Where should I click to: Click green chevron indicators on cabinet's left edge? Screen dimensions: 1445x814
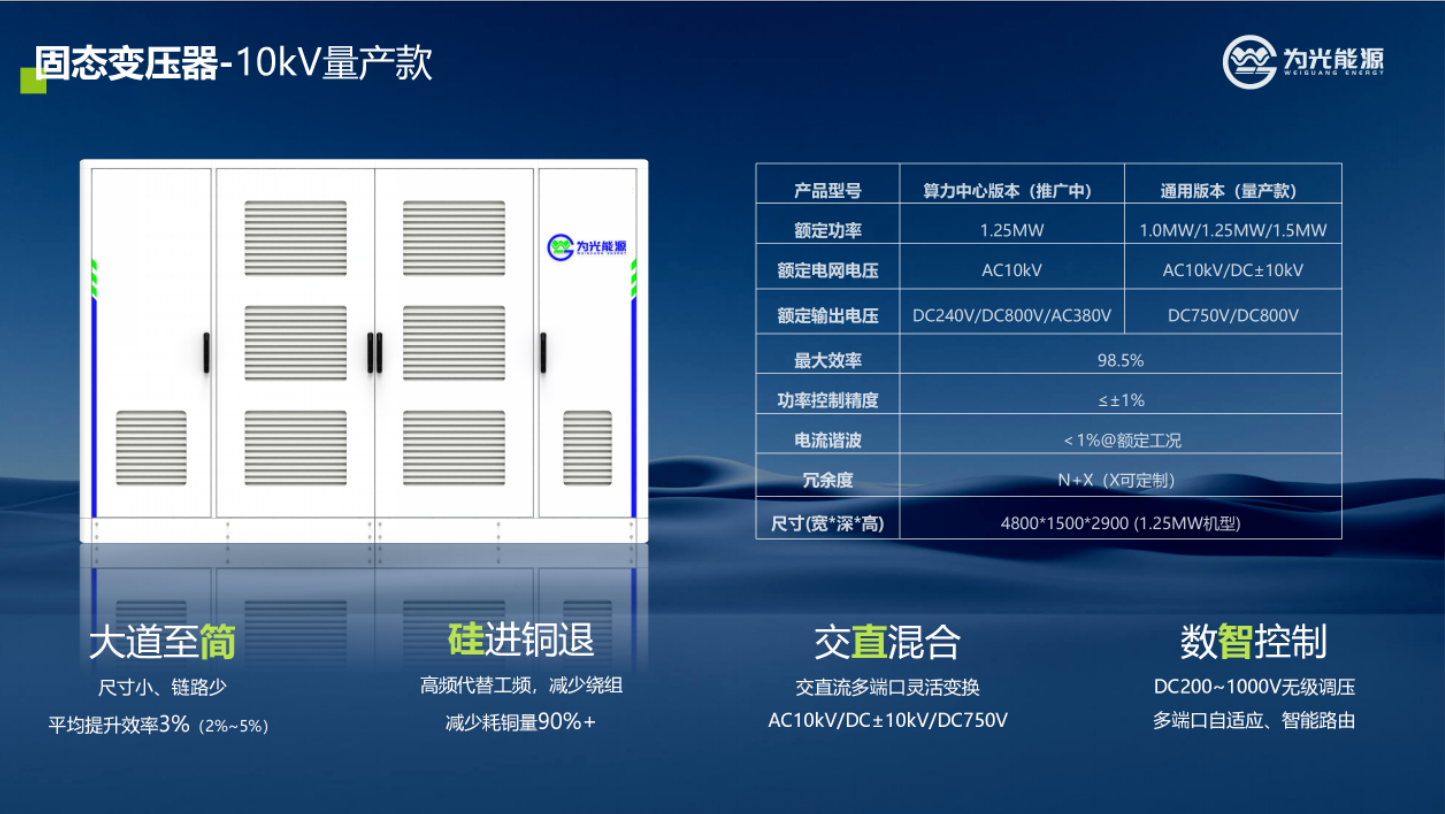(93, 277)
